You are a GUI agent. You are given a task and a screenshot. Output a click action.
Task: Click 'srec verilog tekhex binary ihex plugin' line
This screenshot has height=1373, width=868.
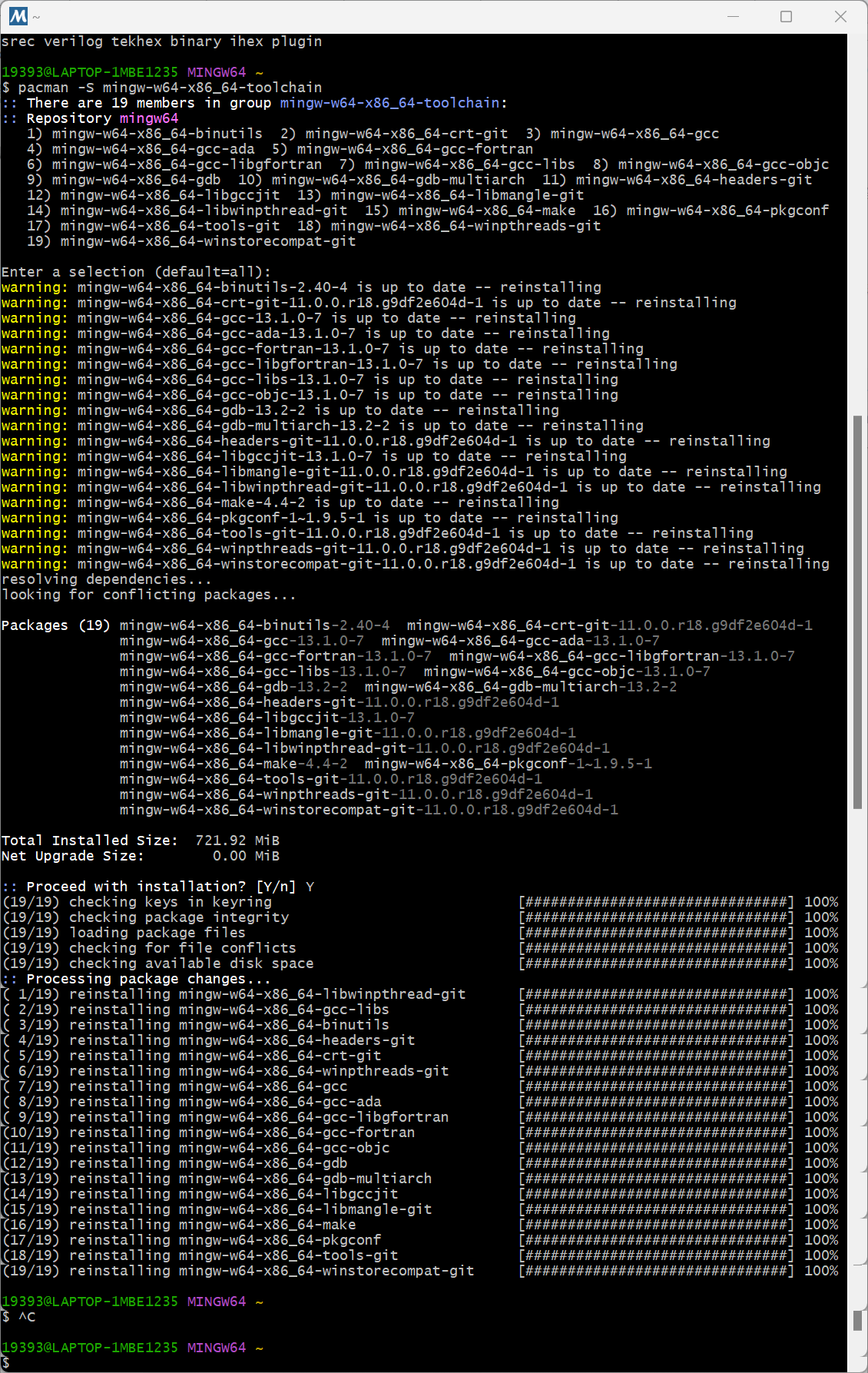tap(161, 41)
